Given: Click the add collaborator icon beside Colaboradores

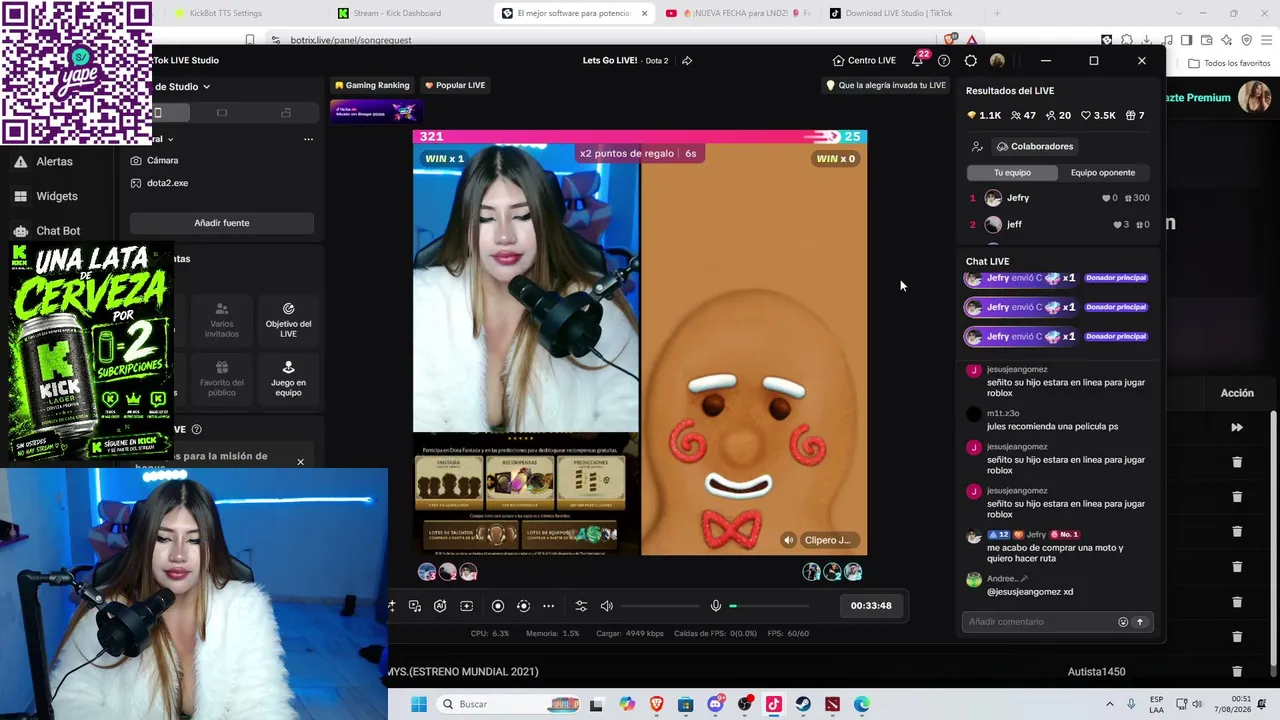Looking at the screenshot, I should click(977, 147).
